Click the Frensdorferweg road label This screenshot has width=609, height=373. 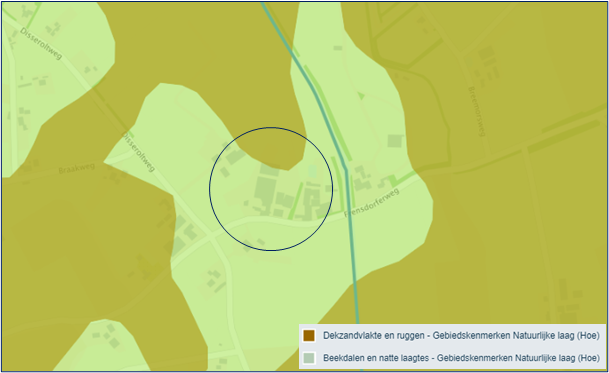(x=371, y=203)
